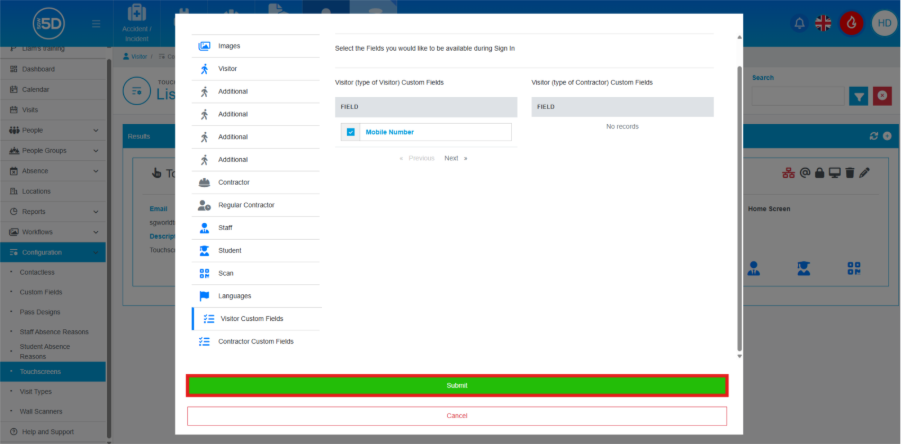Select the Languages flag tab
This screenshot has height=444, width=903.
pyautogui.click(x=256, y=296)
